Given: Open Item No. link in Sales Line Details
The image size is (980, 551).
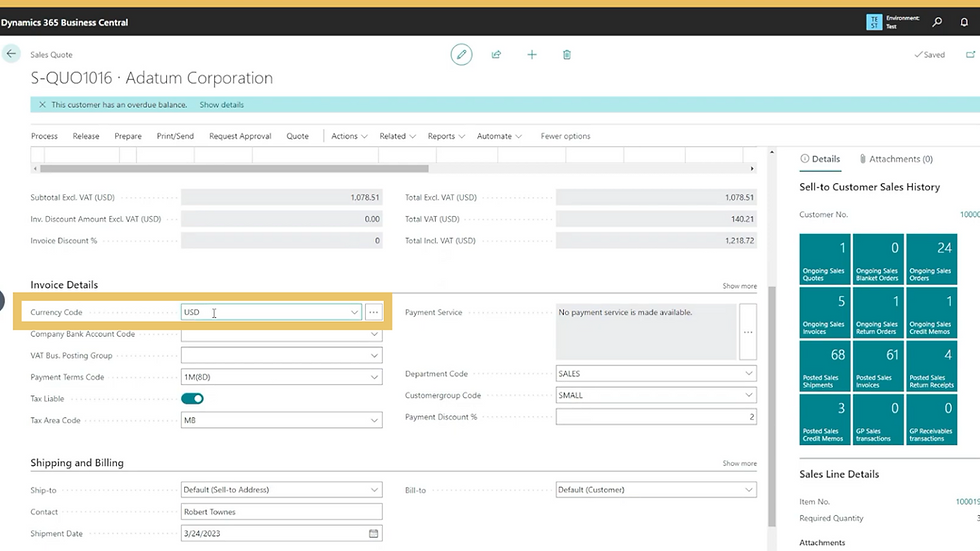Looking at the screenshot, I should tap(968, 502).
